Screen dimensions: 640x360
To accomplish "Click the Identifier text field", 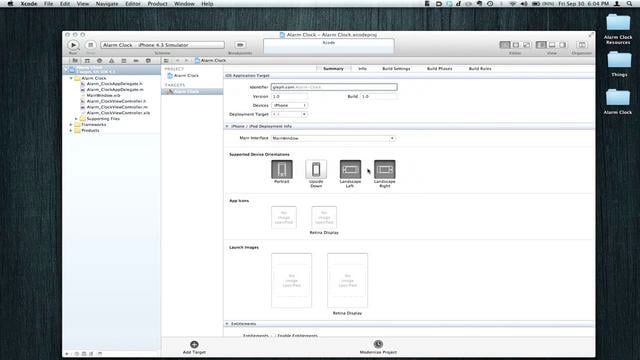I will (334, 87).
